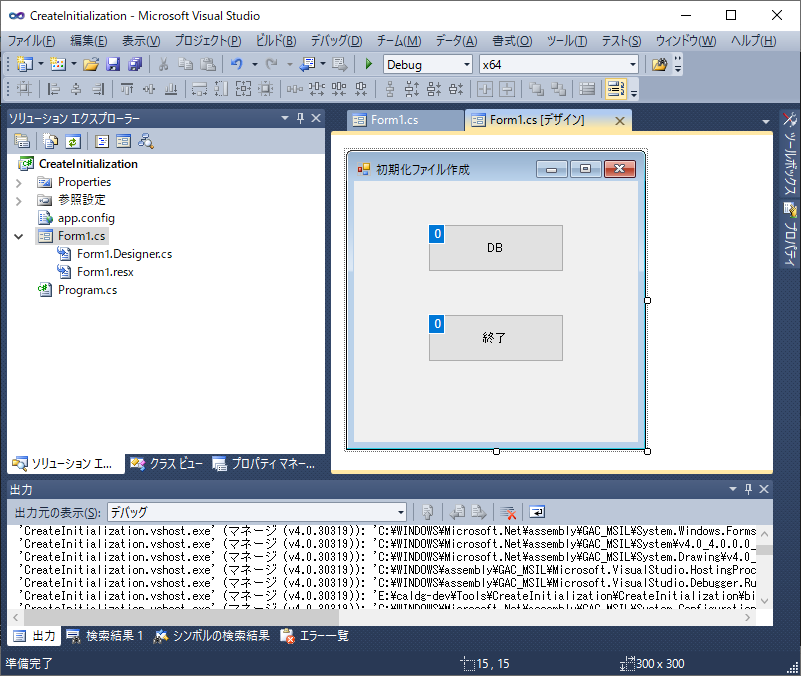This screenshot has height=676, width=801.
Task: Click the View Class Diagram icon
Action: 146,141
